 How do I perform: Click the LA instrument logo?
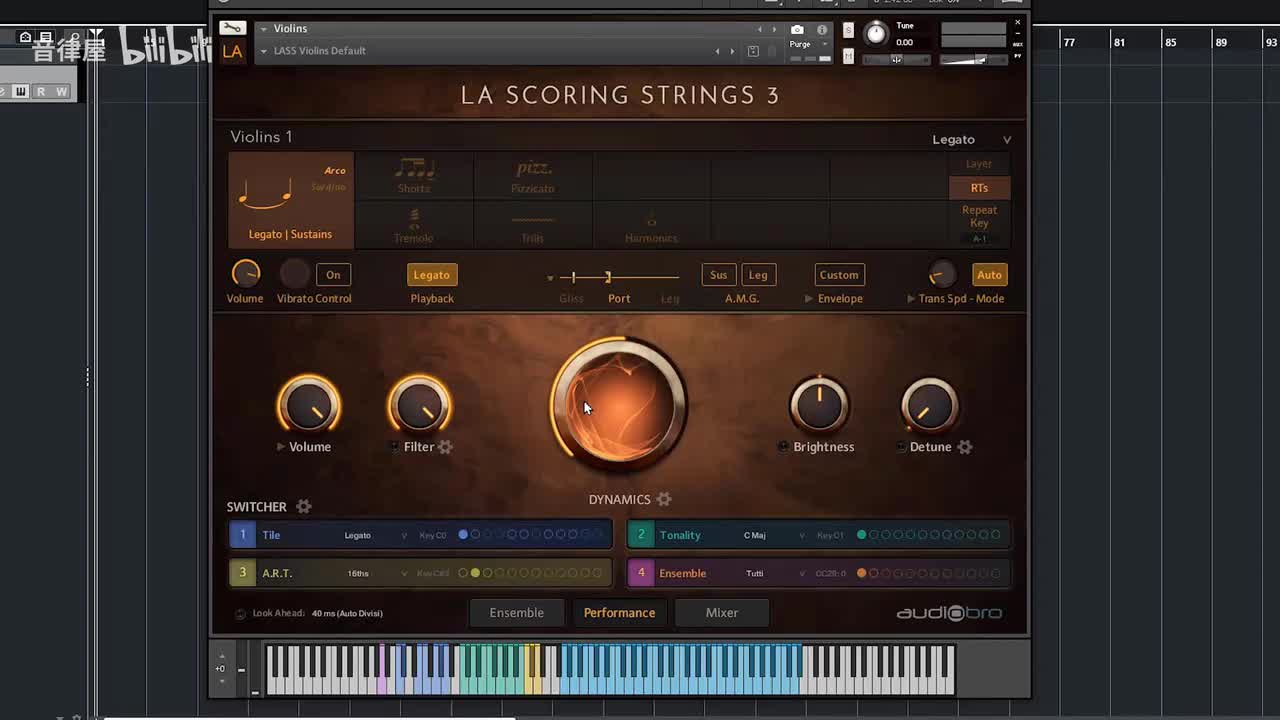pos(232,52)
